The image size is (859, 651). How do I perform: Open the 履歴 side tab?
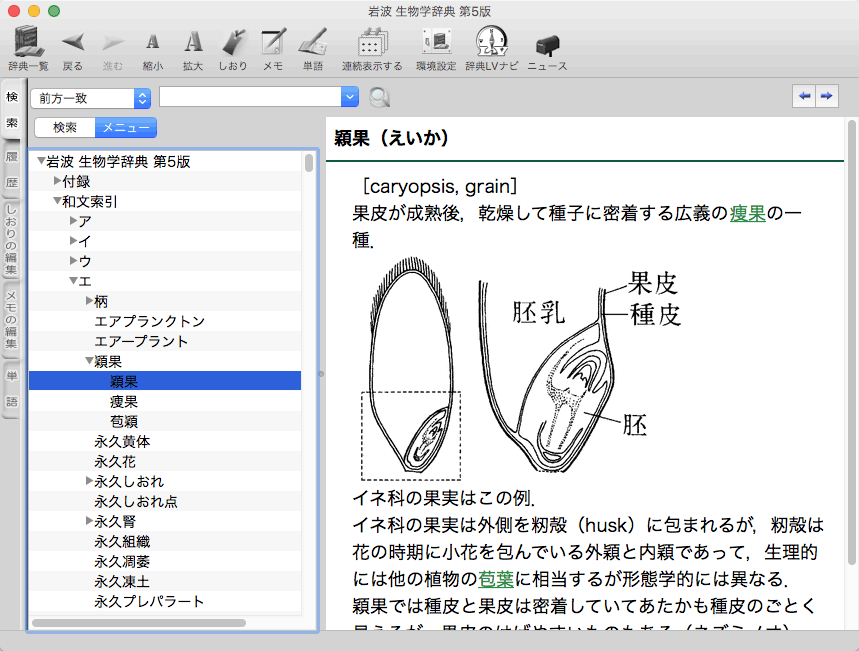click(12, 170)
